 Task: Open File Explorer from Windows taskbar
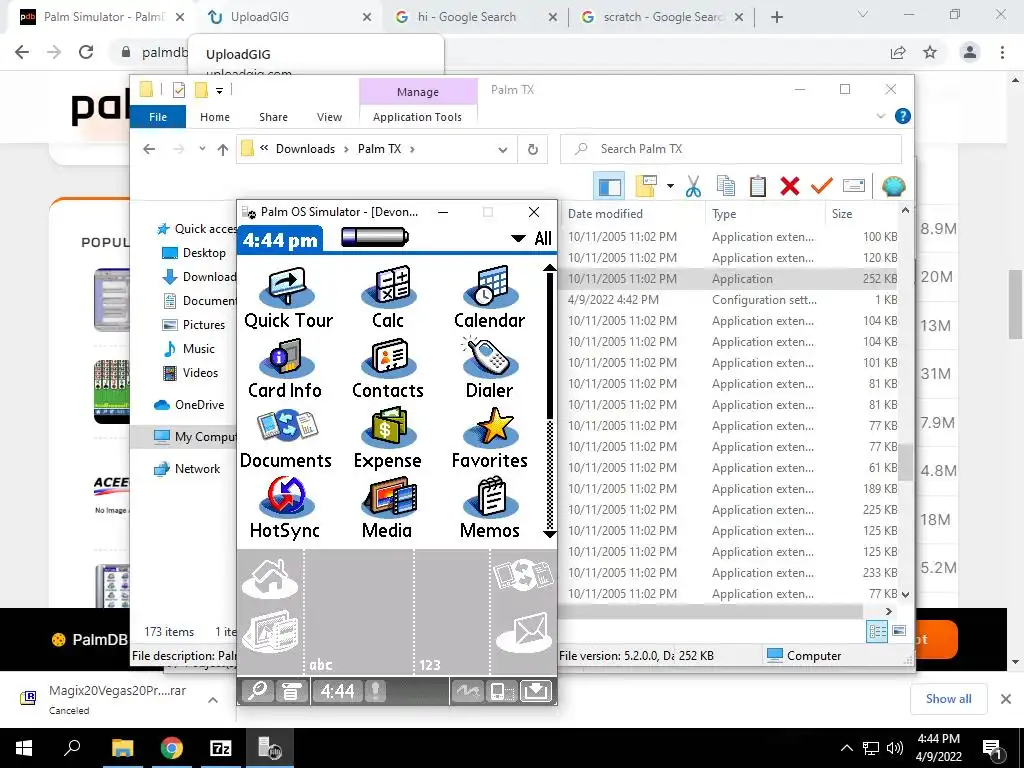tap(122, 748)
